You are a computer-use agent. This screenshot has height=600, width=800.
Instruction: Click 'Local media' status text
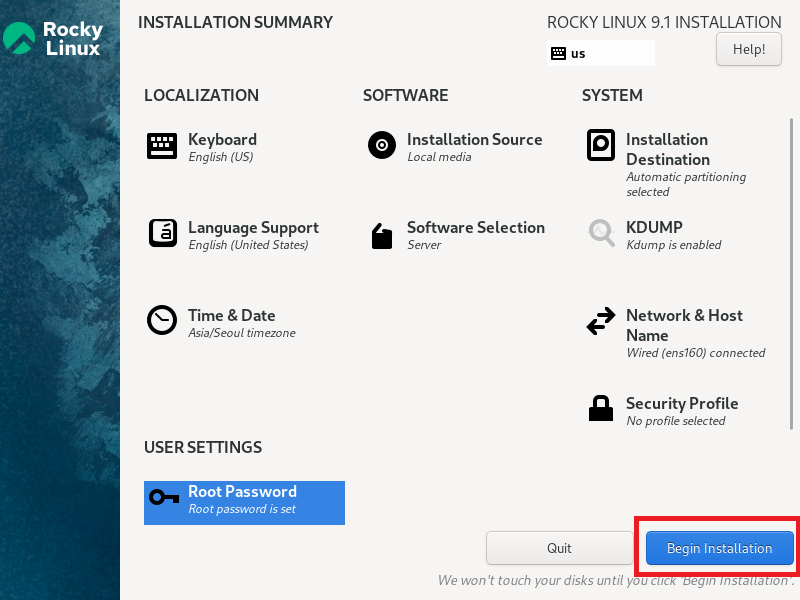point(439,157)
